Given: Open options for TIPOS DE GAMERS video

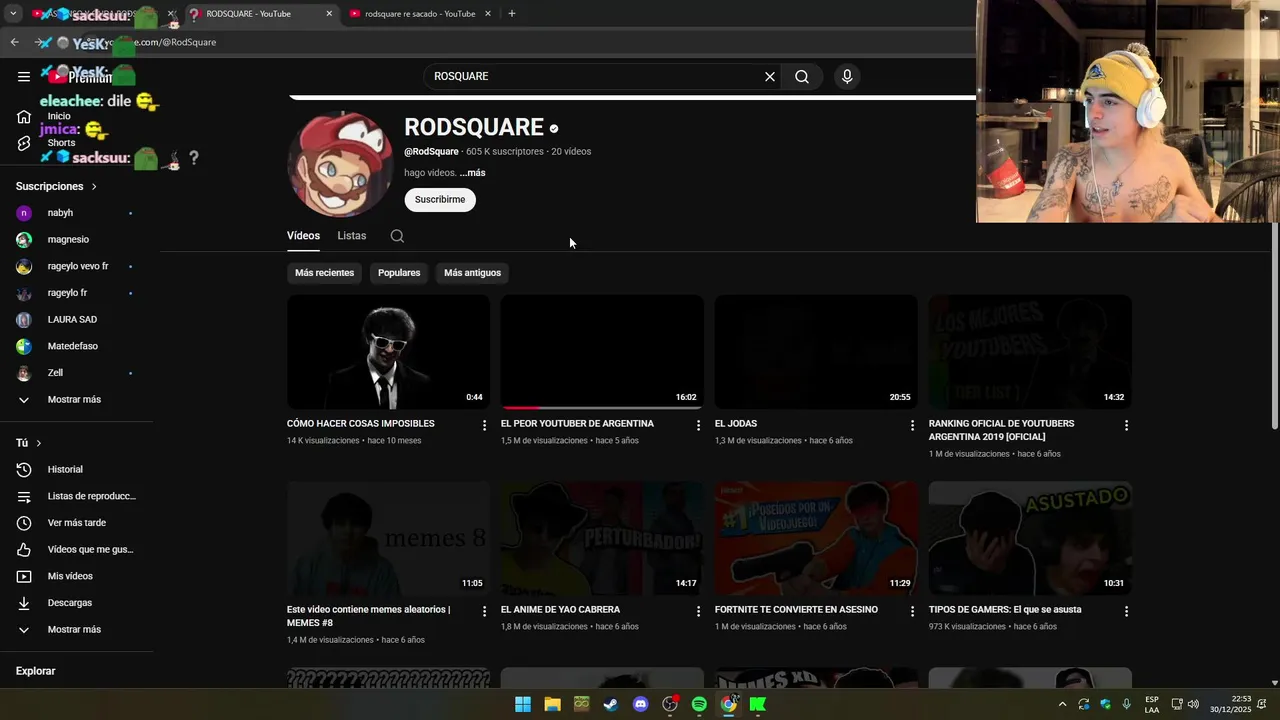Looking at the screenshot, I should (x=1126, y=611).
